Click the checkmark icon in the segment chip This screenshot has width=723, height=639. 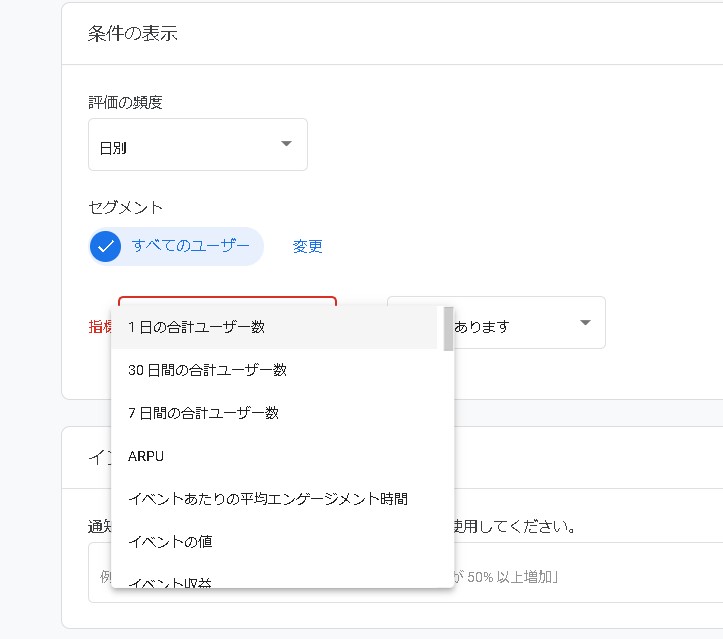point(106,246)
